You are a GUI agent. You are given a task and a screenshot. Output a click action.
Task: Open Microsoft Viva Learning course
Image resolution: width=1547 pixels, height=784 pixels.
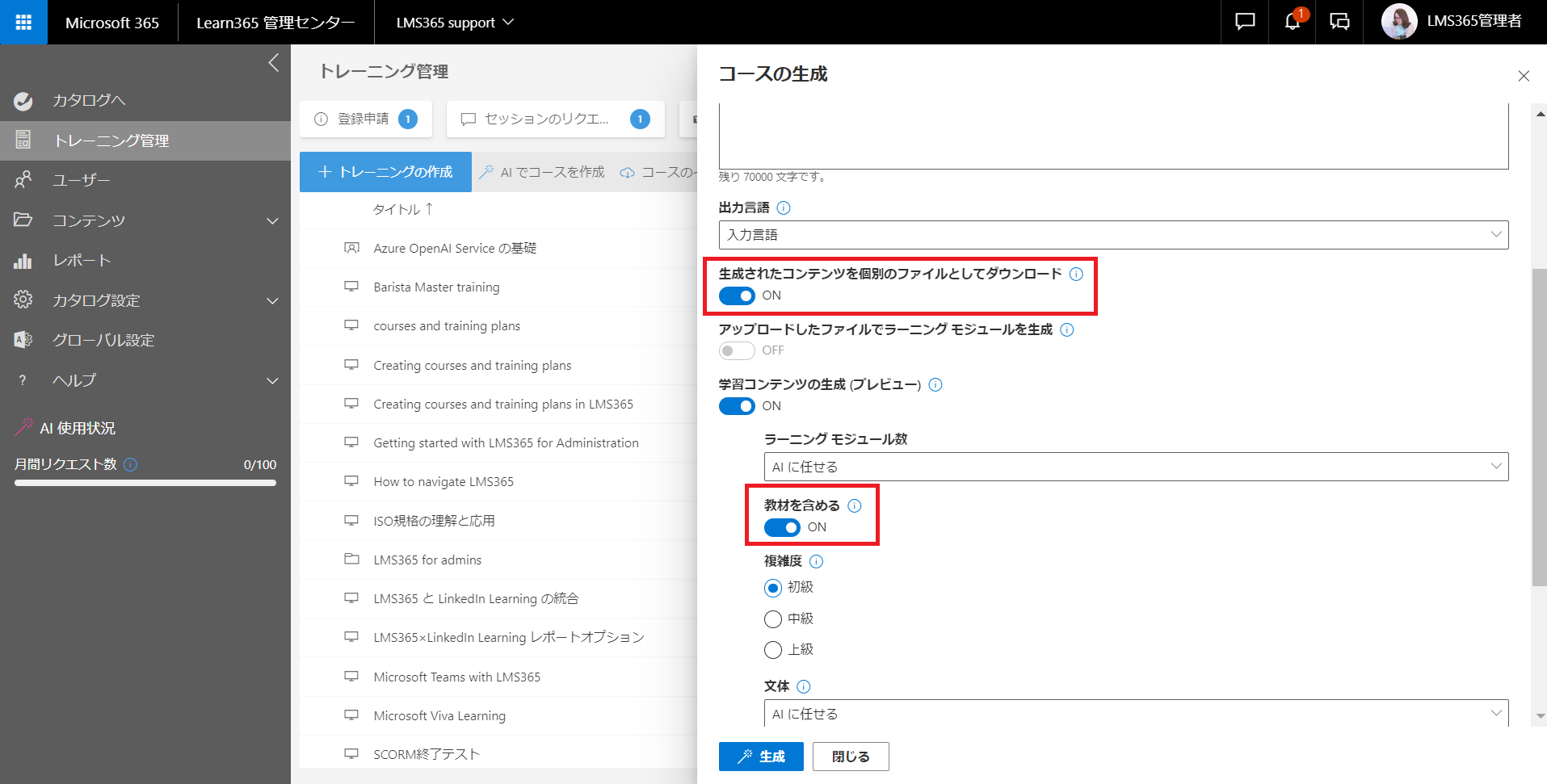(x=439, y=715)
